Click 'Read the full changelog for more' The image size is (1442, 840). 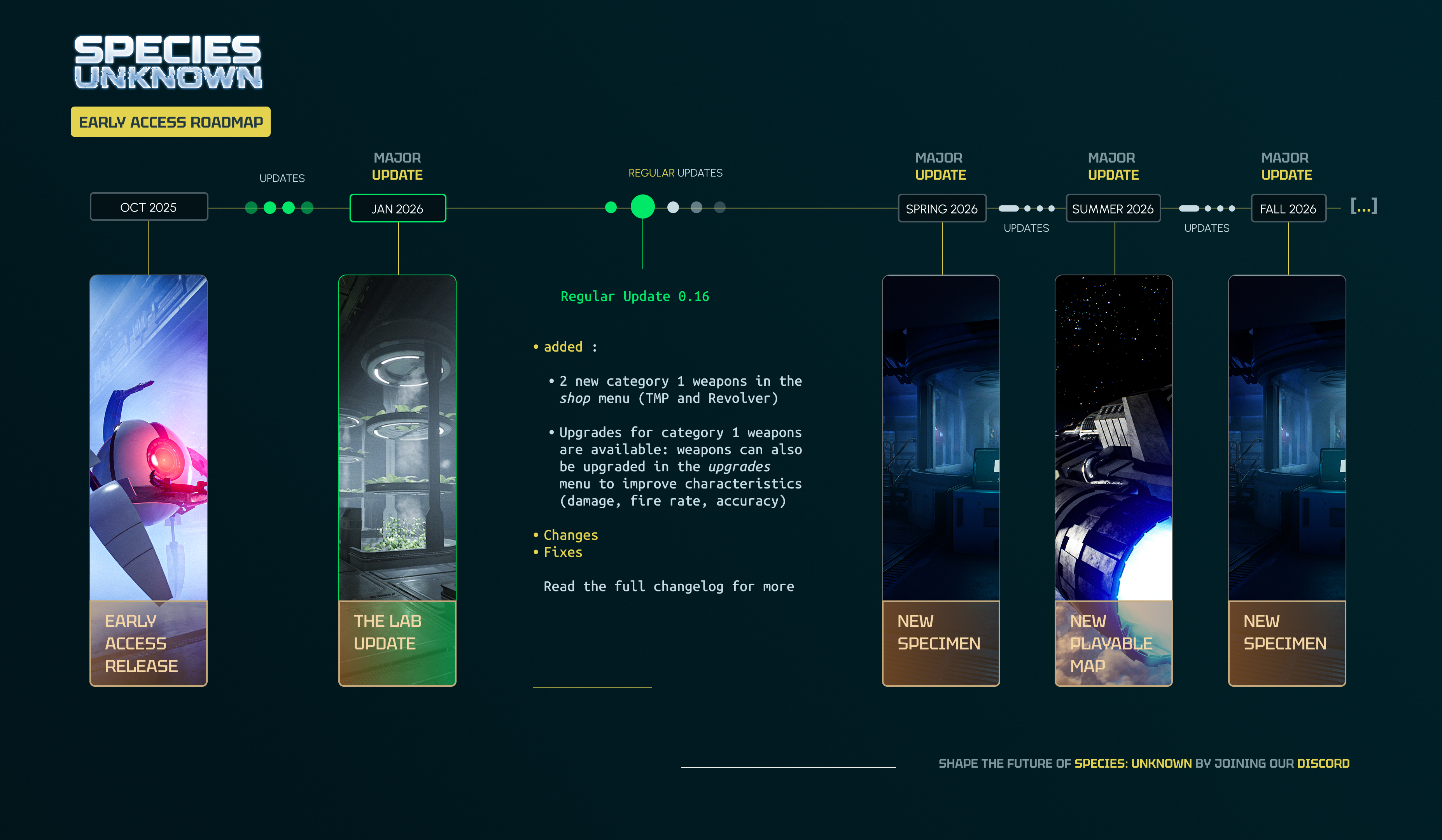click(669, 586)
